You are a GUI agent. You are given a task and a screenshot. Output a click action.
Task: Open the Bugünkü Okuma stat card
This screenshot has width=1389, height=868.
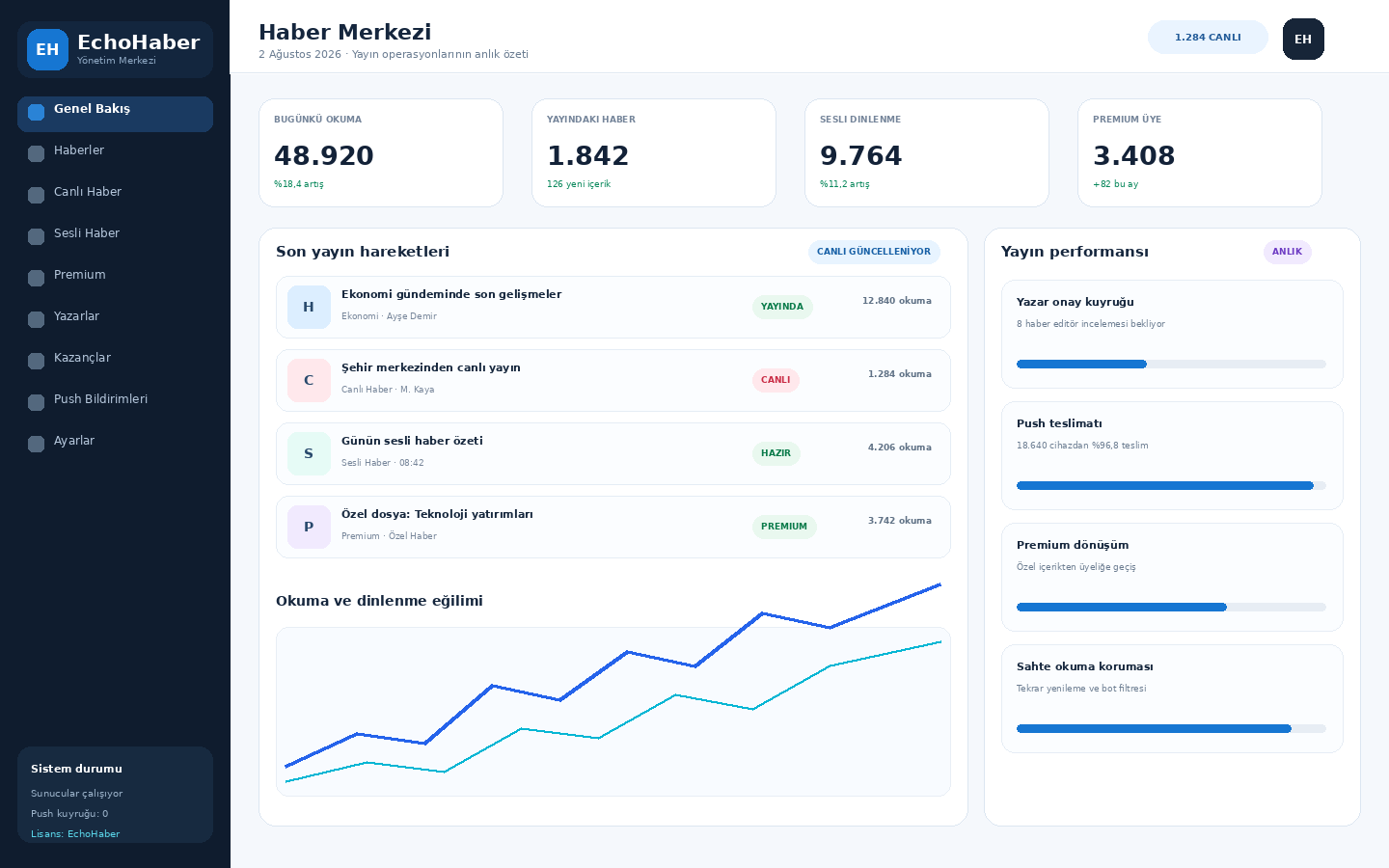381,152
